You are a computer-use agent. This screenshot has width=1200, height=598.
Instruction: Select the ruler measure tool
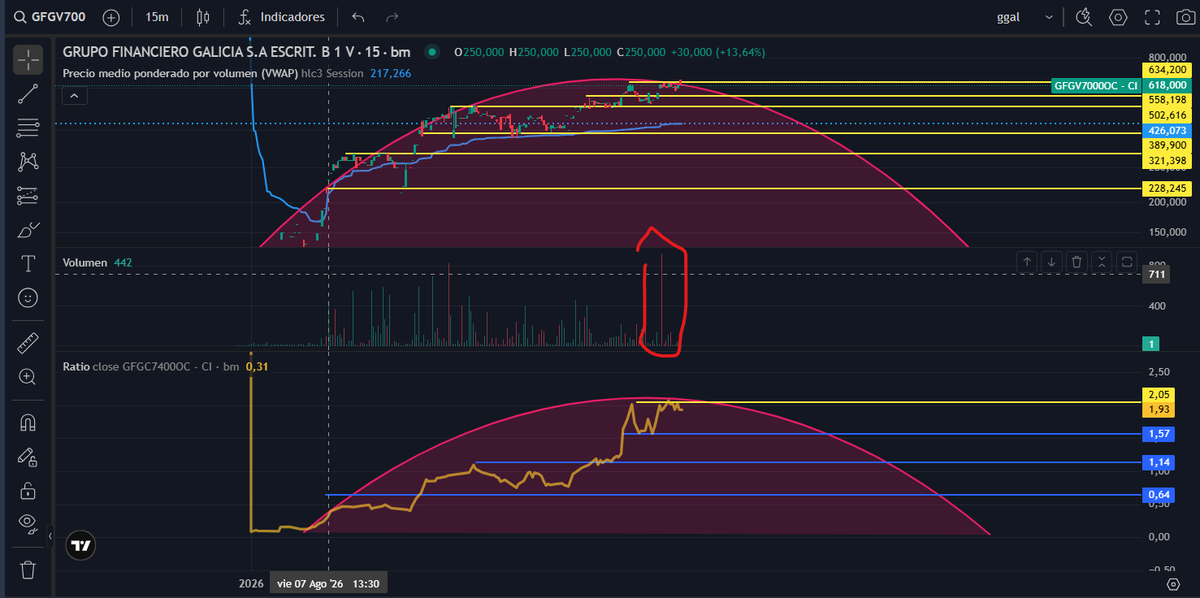tap(28, 343)
